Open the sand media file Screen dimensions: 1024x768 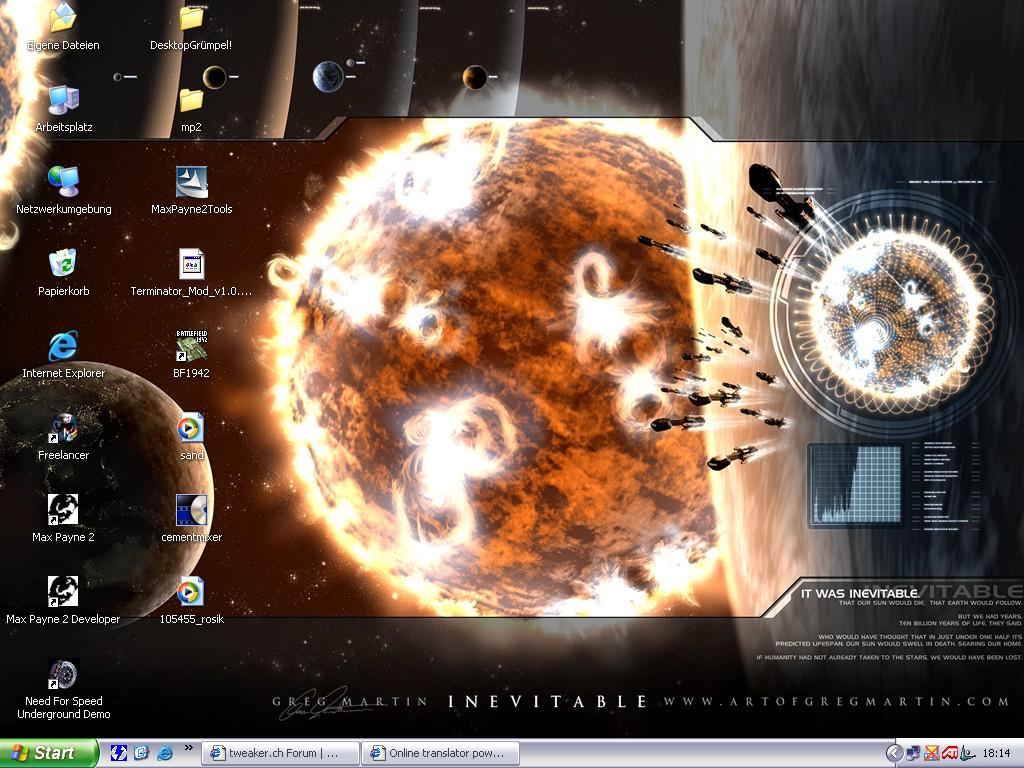(191, 428)
